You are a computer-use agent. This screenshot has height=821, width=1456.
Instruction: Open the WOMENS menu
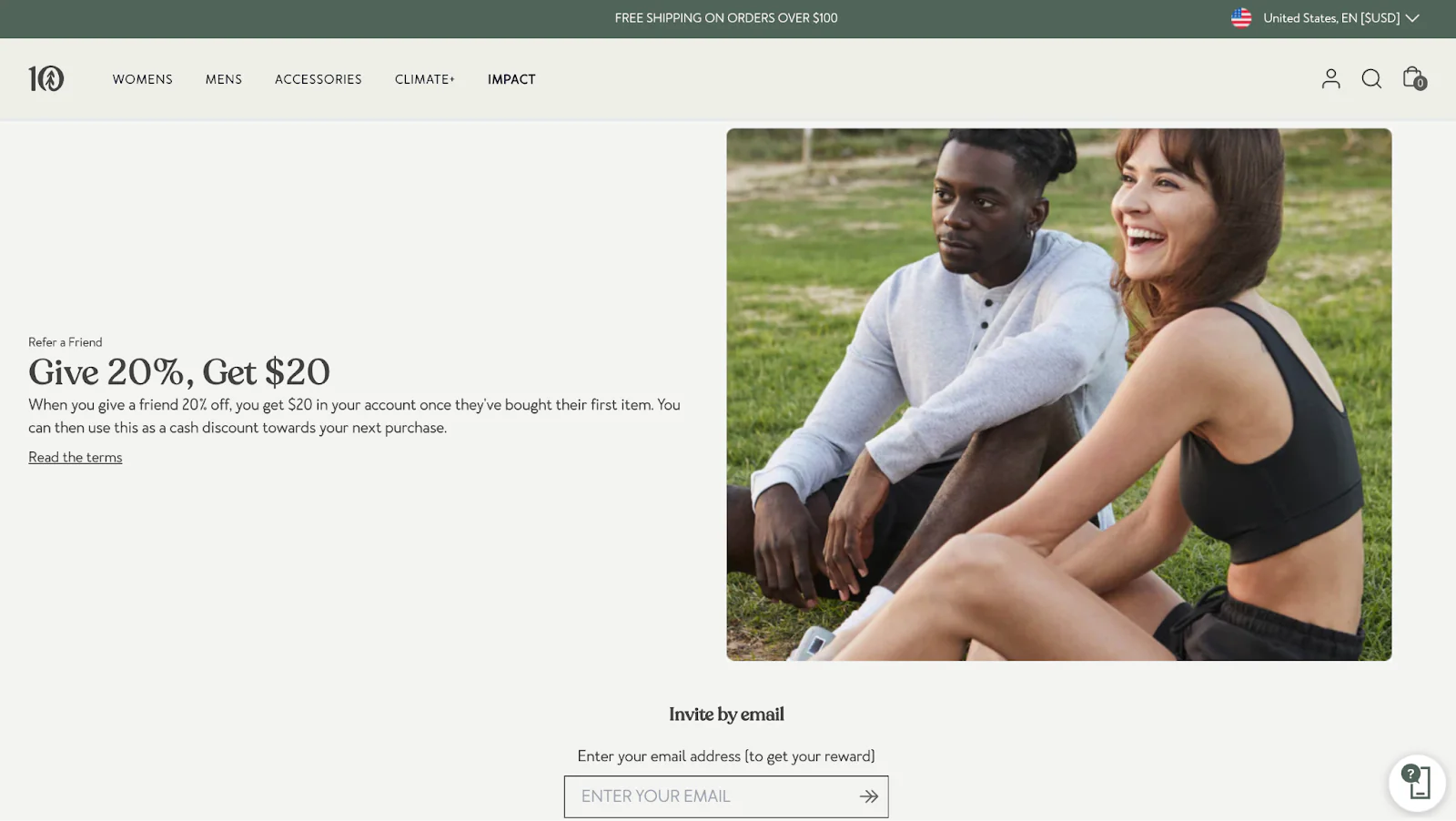click(x=142, y=79)
